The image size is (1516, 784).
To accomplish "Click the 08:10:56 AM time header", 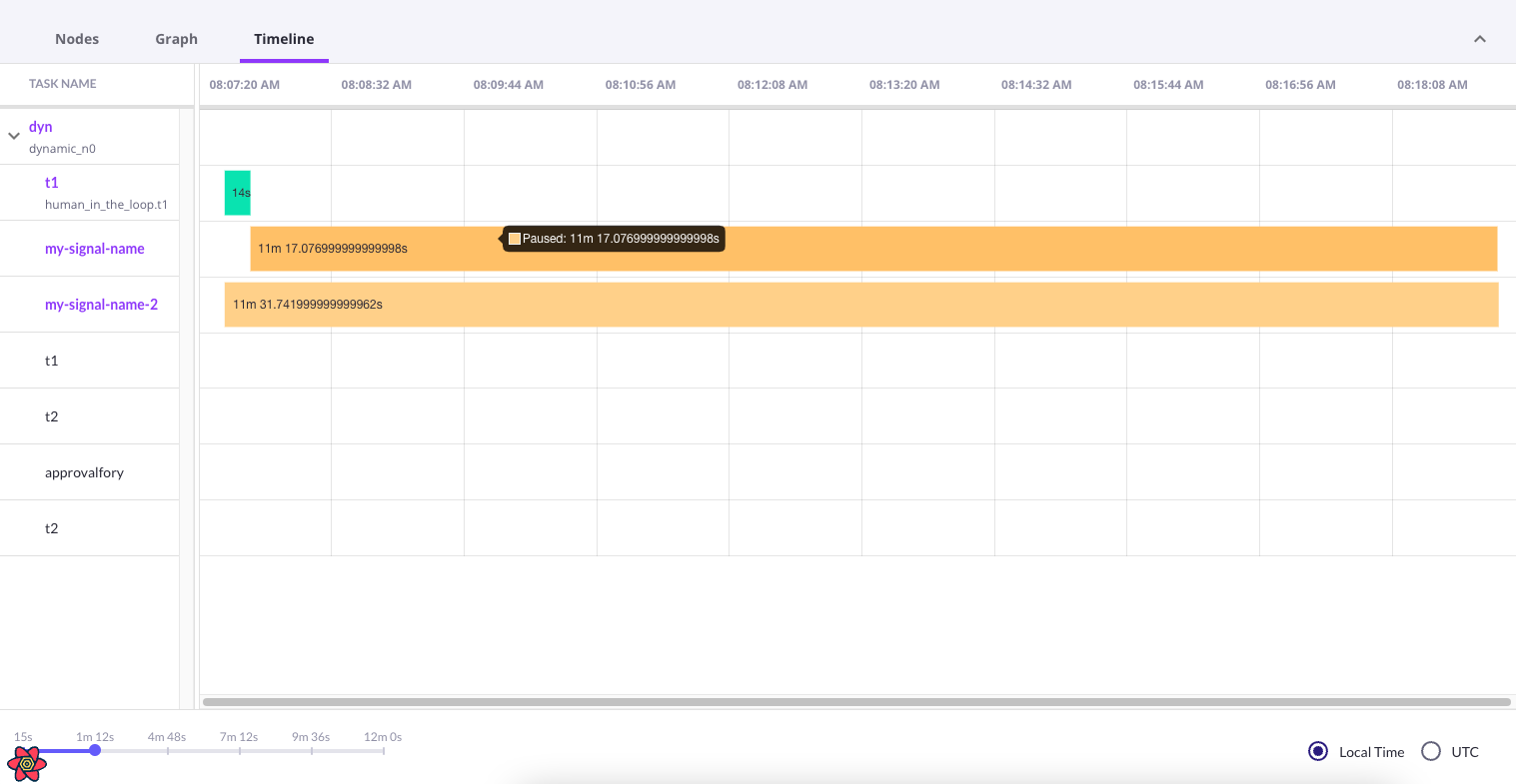I will coord(641,85).
